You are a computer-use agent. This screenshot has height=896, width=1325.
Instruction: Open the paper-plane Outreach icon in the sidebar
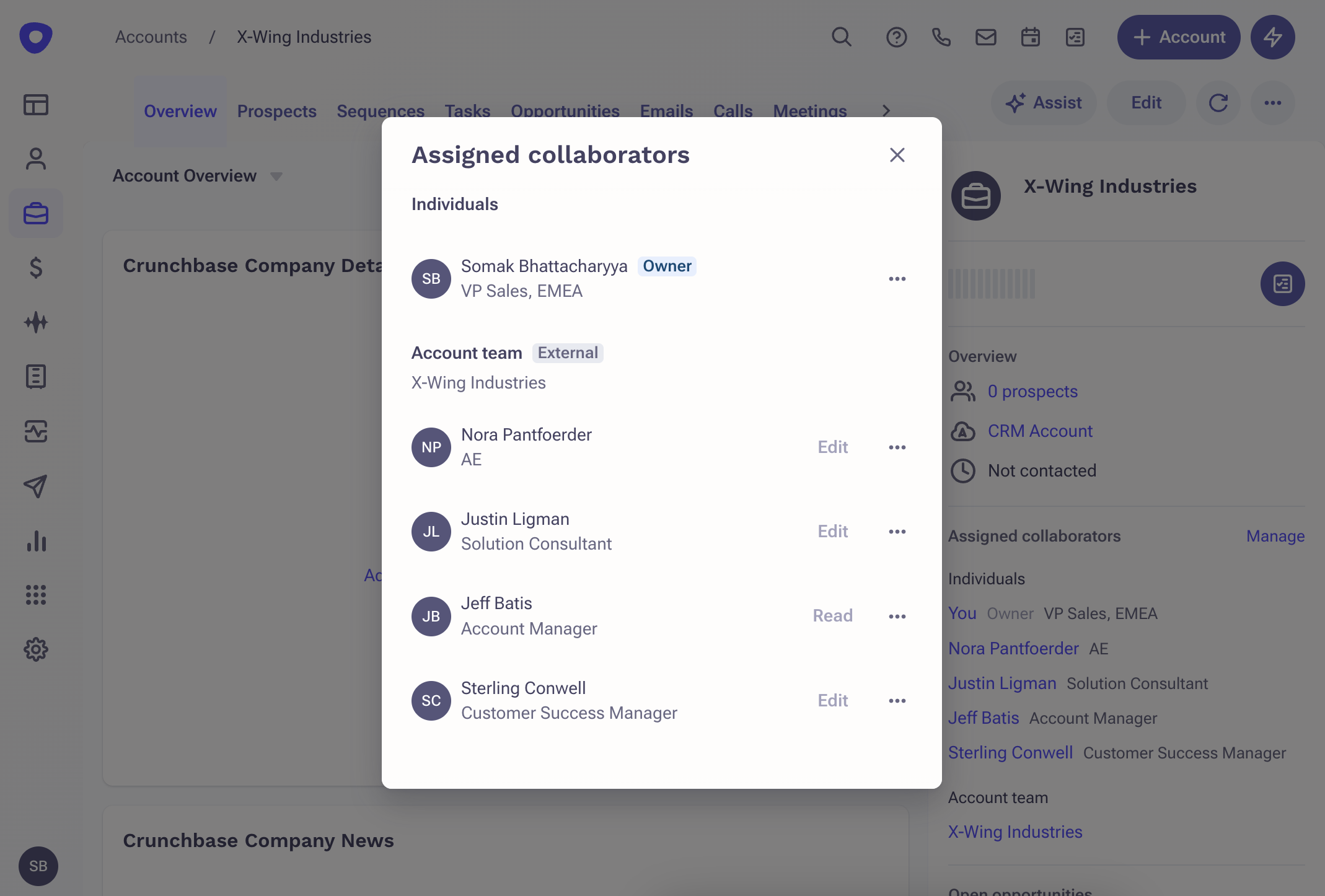(36, 487)
